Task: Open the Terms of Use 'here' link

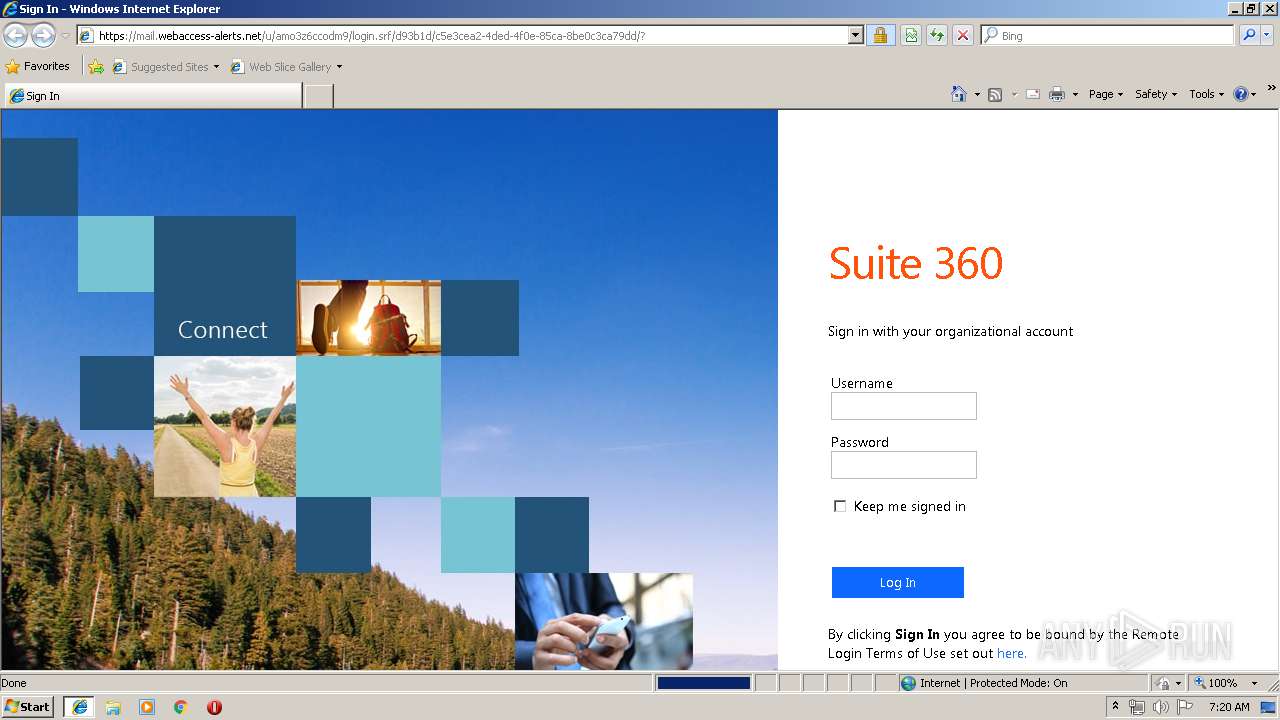Action: (x=1011, y=653)
